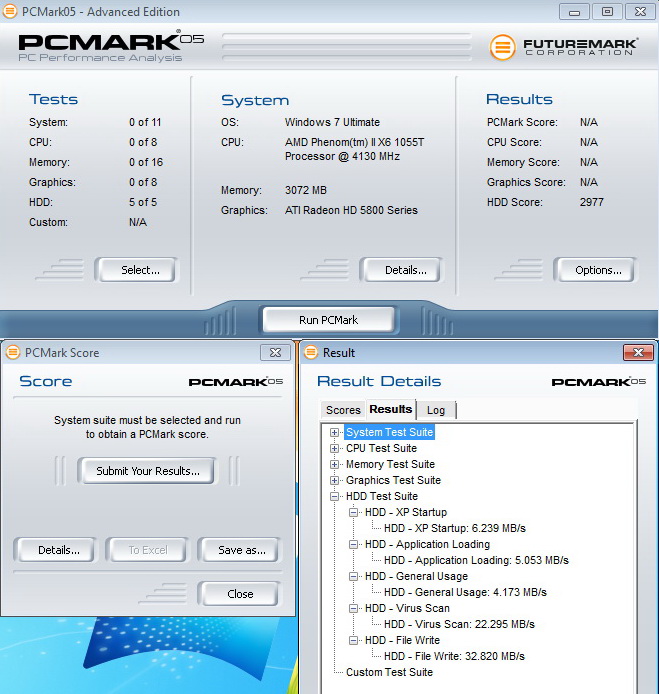659x694 pixels.
Task: Click the PCMark Score window title icon
Action: tap(13, 352)
